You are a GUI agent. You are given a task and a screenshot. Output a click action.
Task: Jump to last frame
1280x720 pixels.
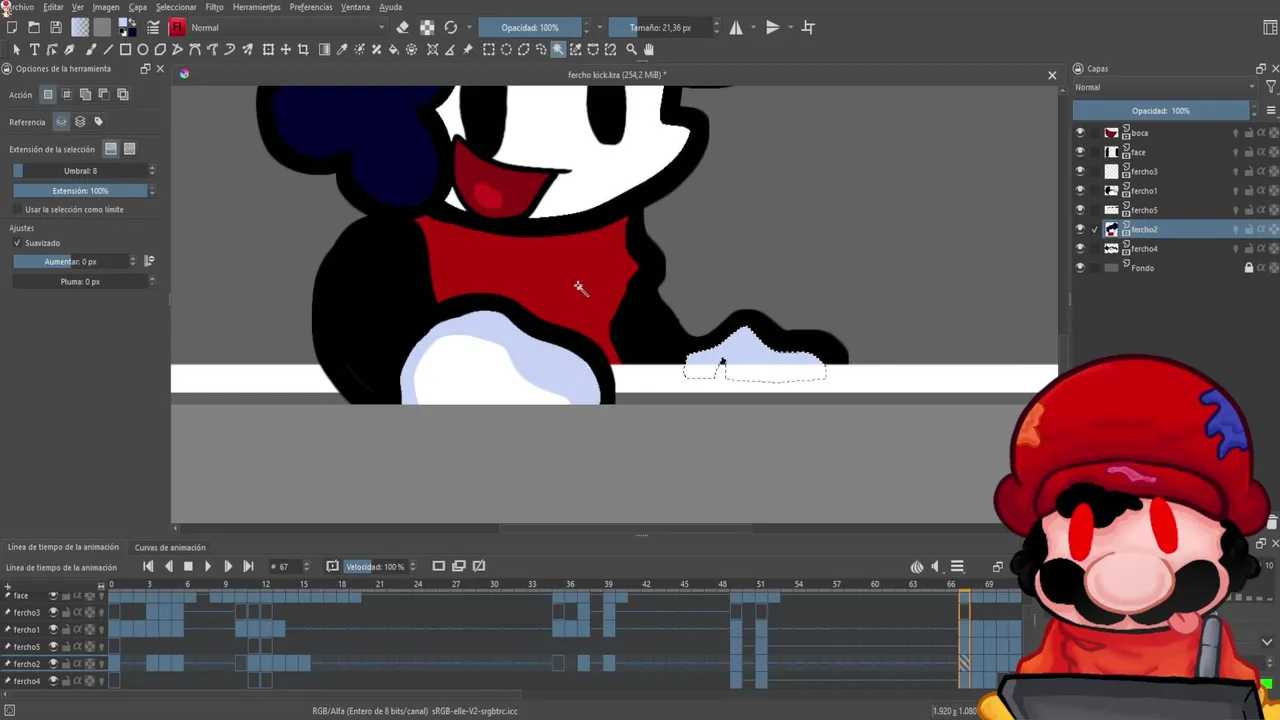[248, 566]
